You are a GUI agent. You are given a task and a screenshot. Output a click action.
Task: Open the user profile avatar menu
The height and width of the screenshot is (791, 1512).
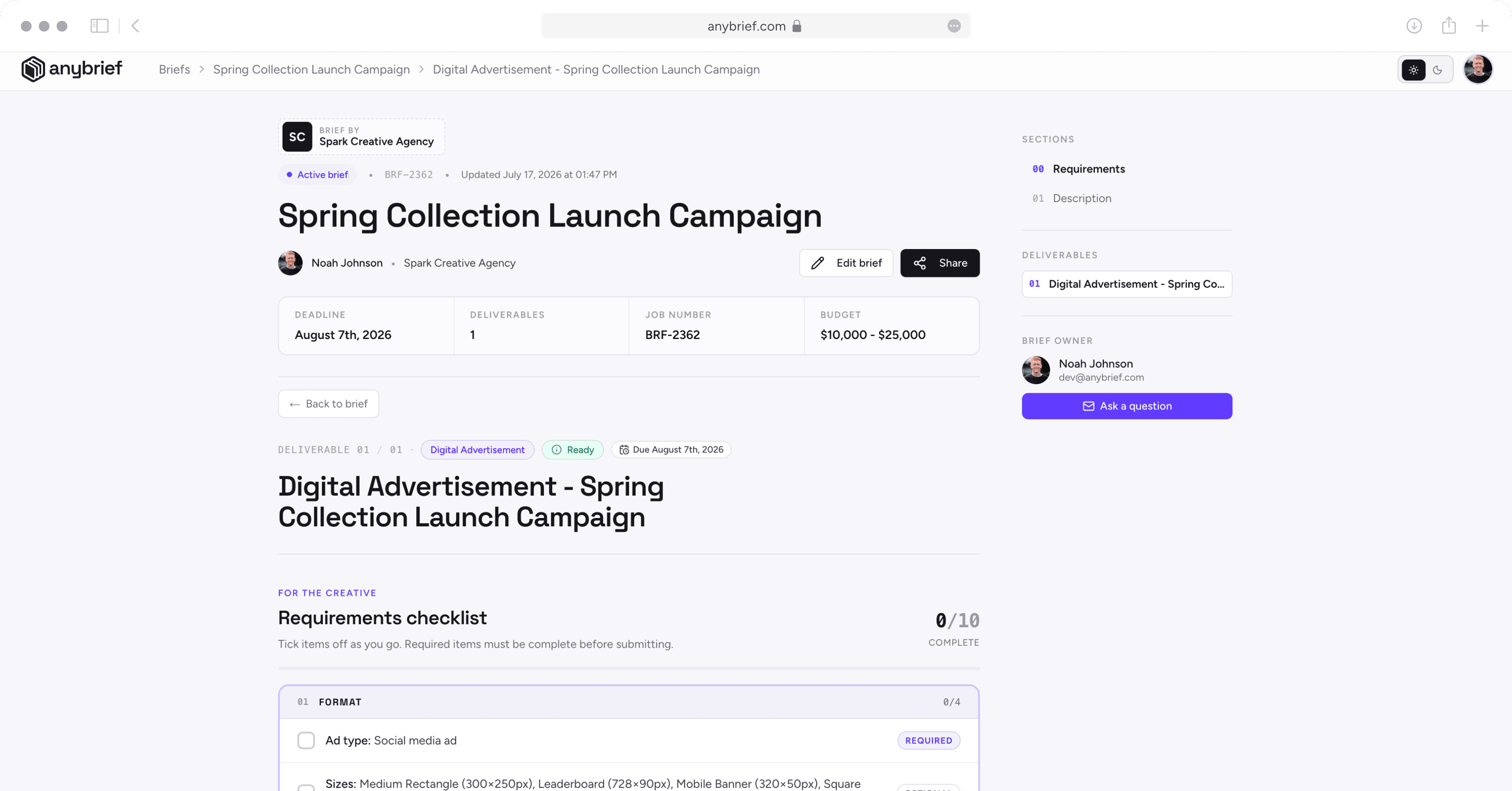click(1477, 69)
